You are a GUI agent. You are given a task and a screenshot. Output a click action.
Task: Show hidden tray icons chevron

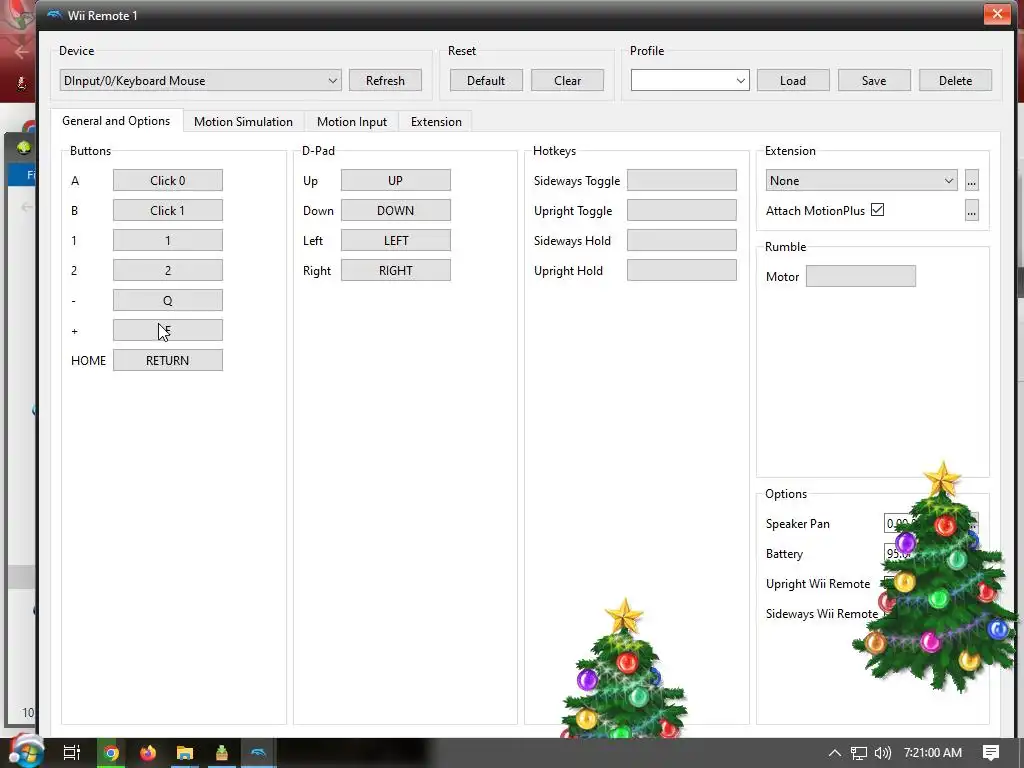point(835,753)
